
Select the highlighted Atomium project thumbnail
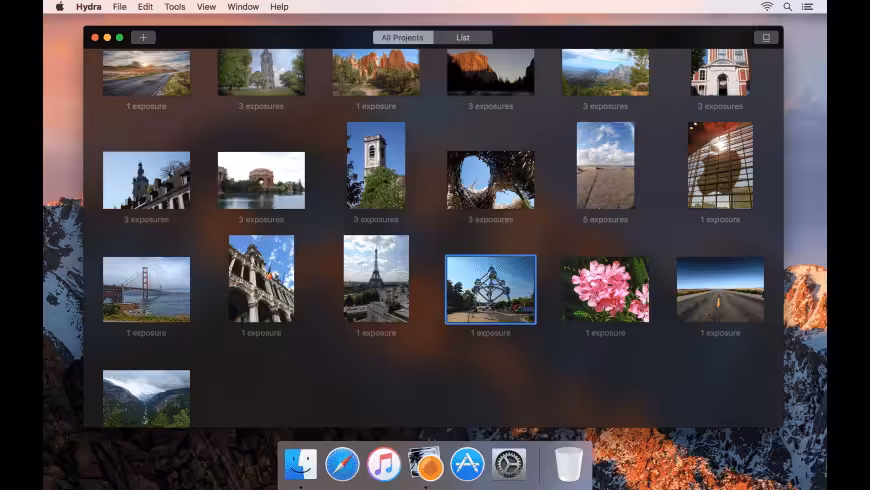[x=490, y=290]
